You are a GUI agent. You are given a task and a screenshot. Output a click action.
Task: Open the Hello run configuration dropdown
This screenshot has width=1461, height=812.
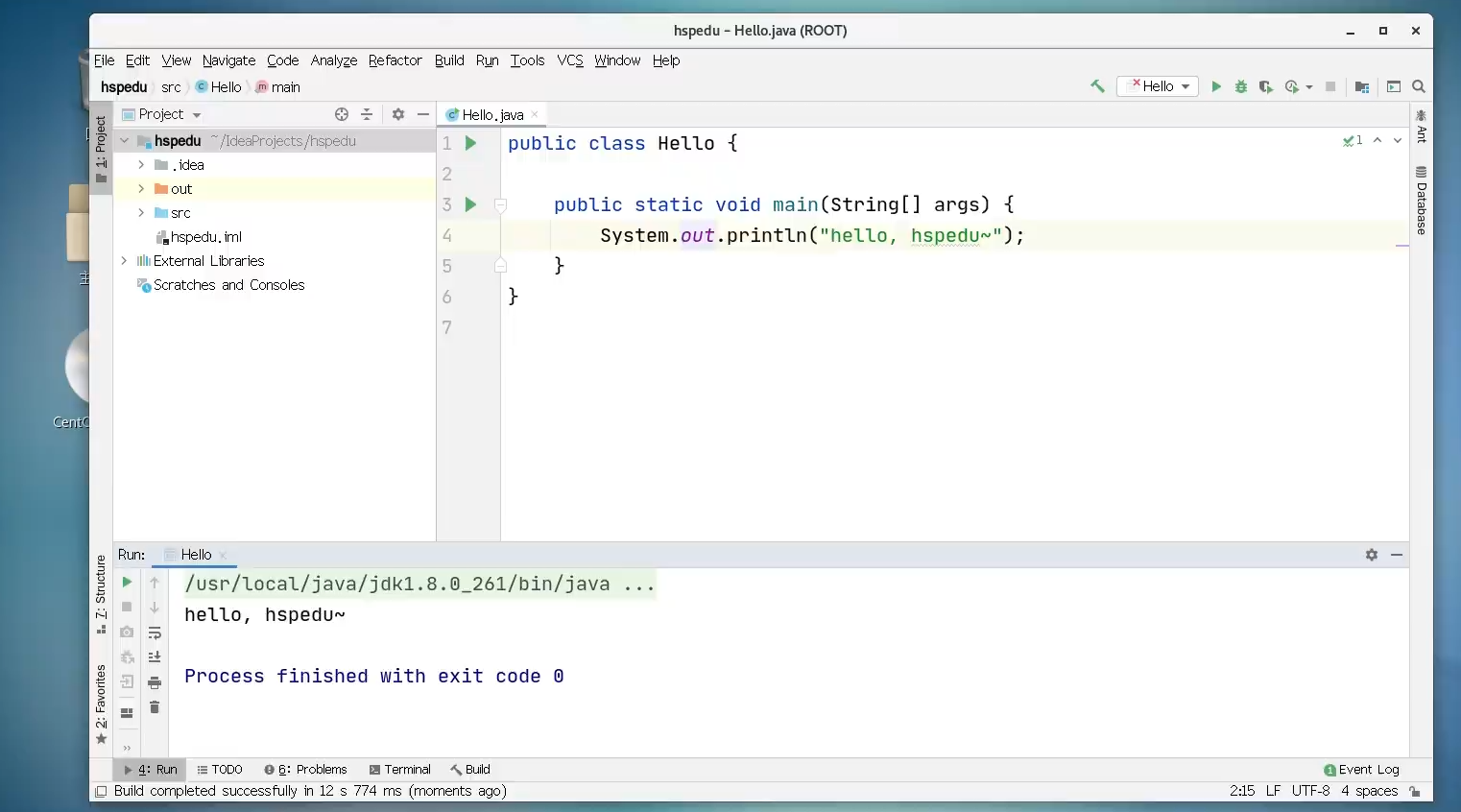(x=1158, y=86)
